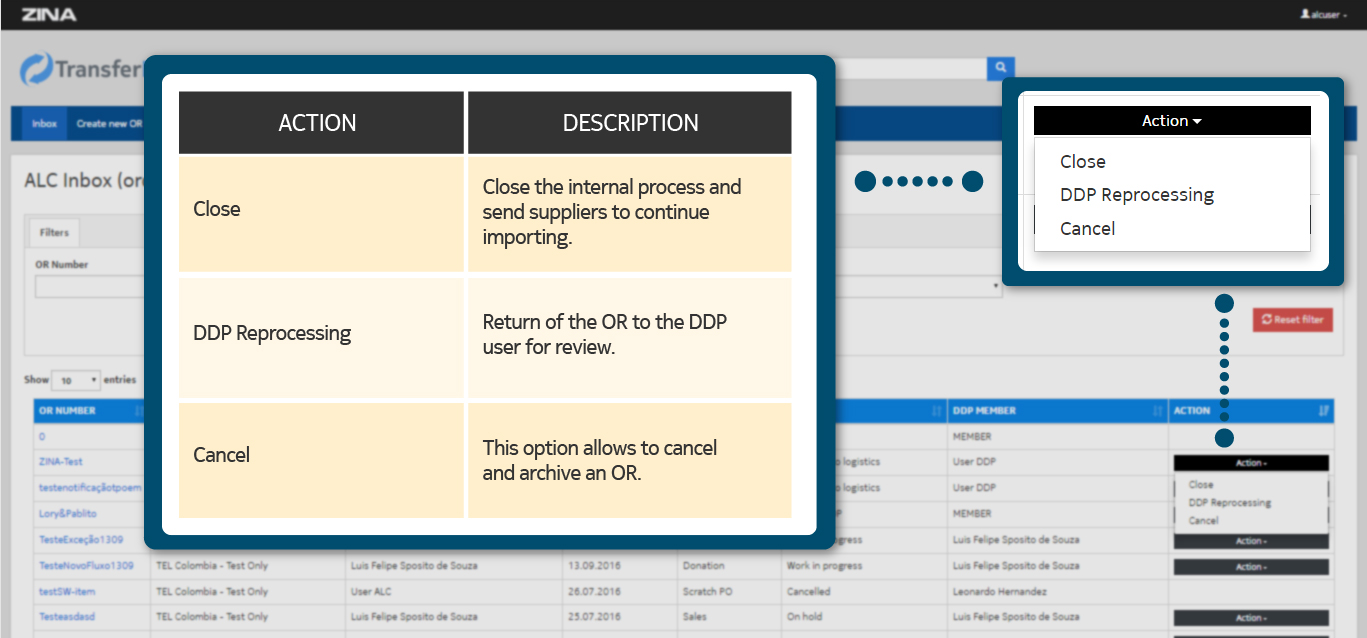Open the Action dropdown for Testeasdasd row

click(x=1250, y=618)
